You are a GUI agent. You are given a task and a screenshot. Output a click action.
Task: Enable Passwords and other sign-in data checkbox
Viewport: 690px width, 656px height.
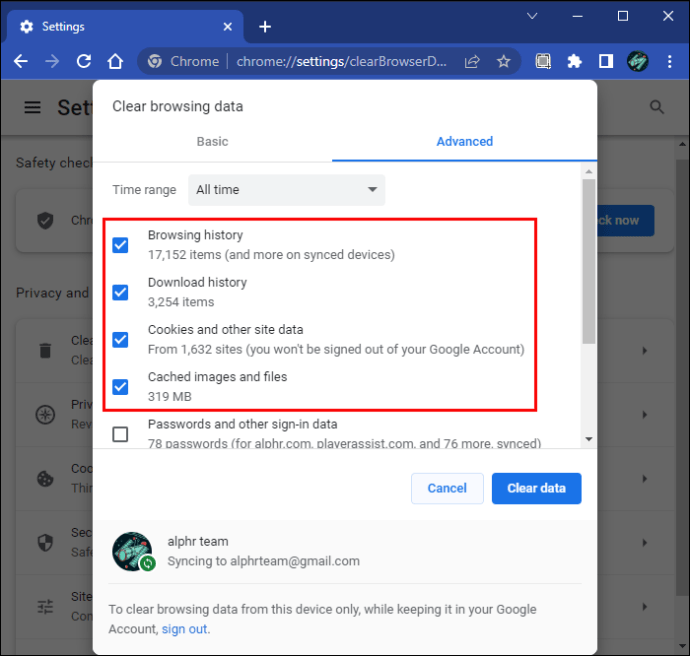(x=120, y=434)
